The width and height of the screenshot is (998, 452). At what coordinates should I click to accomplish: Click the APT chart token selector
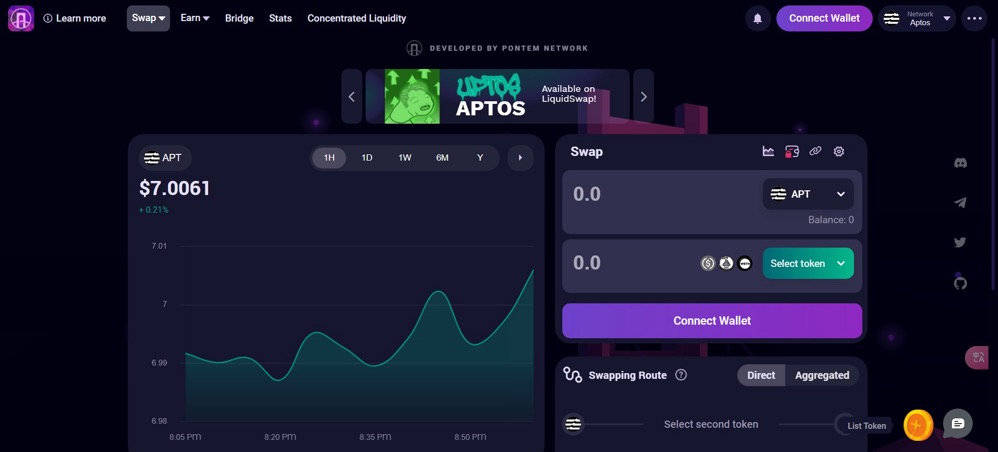click(165, 158)
